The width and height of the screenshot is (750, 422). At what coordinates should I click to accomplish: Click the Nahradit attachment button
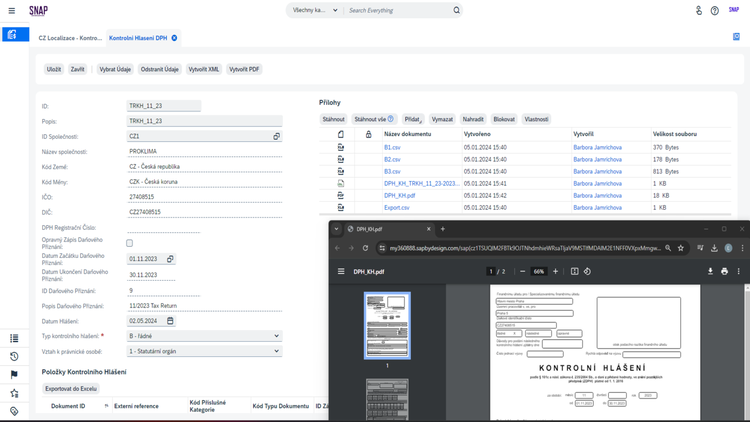(473, 119)
